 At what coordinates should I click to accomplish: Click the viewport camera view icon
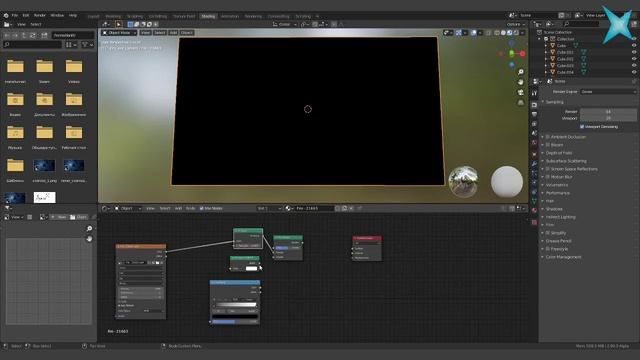(x=521, y=93)
